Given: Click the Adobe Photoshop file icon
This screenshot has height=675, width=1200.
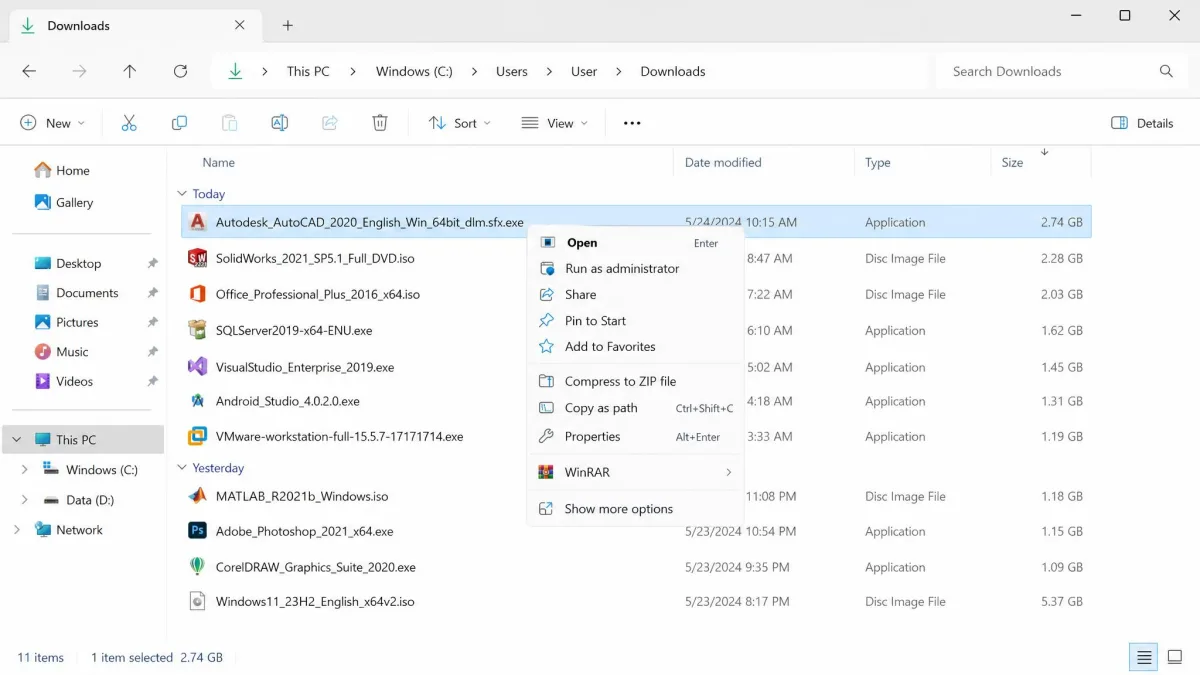Looking at the screenshot, I should point(198,531).
